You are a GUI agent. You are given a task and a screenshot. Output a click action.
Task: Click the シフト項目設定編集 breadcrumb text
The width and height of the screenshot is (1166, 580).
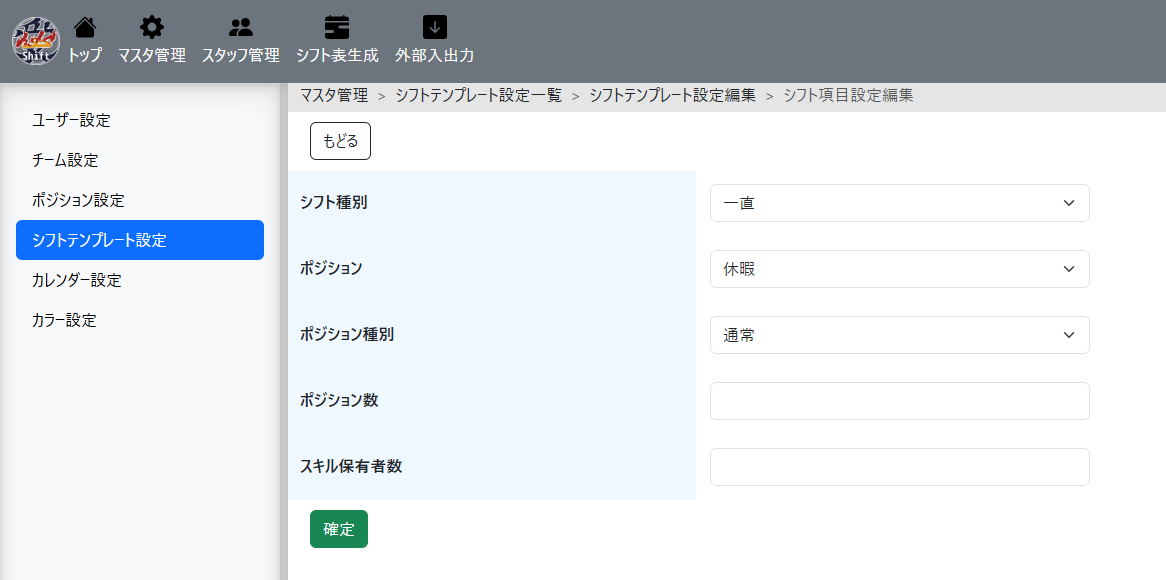tap(848, 95)
